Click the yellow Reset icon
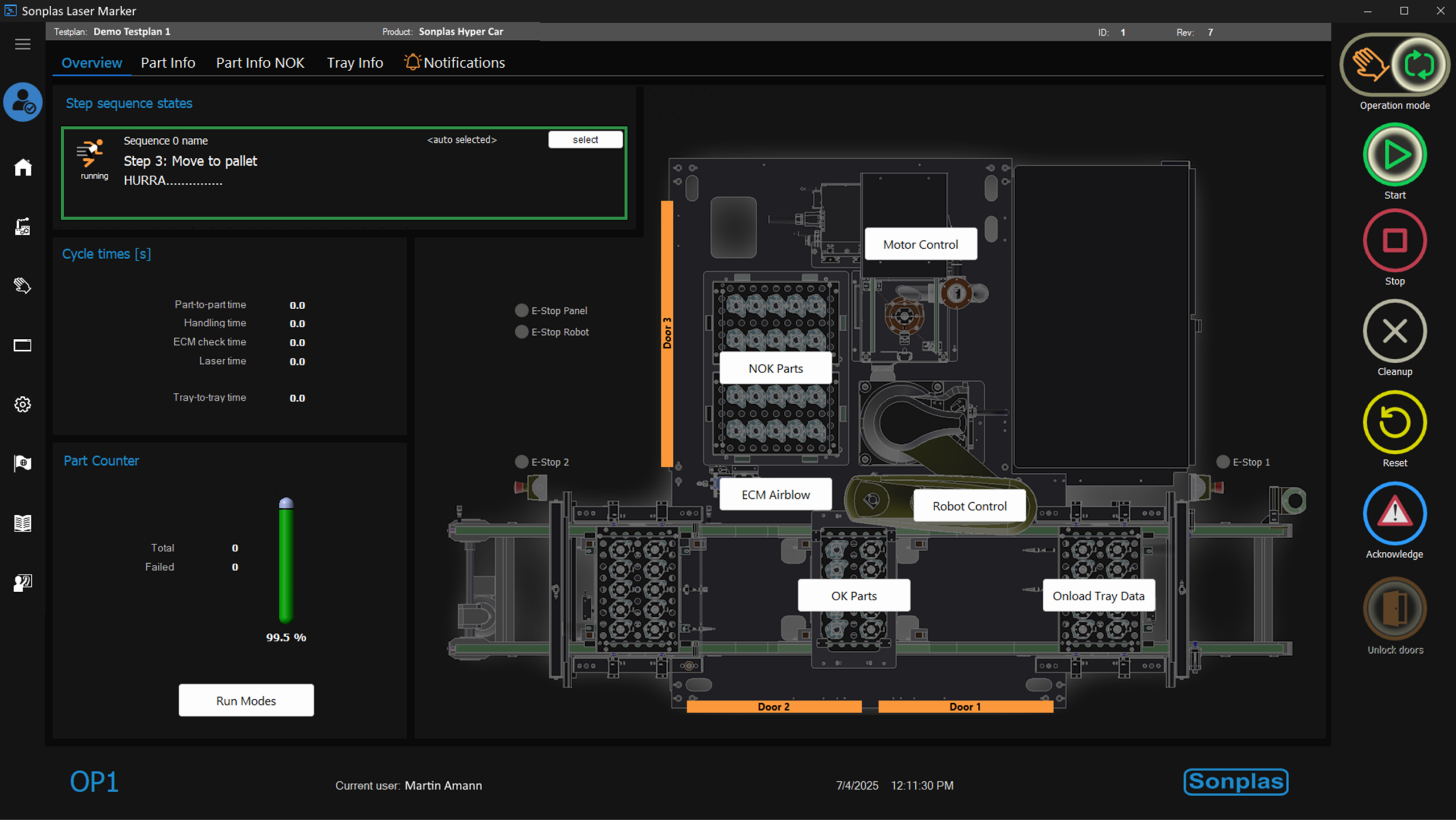1456x820 pixels. (x=1395, y=422)
